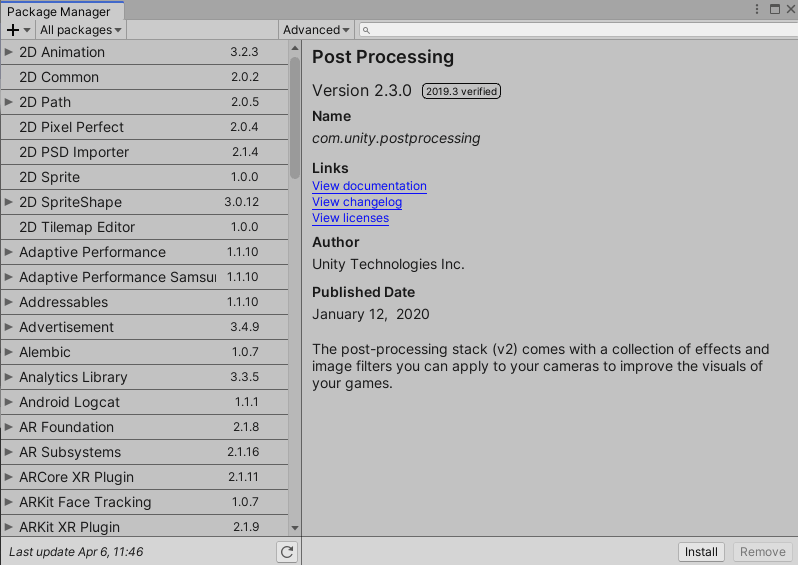
Task: Expand the ARKit Face Tracking arrow
Action: (x=8, y=502)
